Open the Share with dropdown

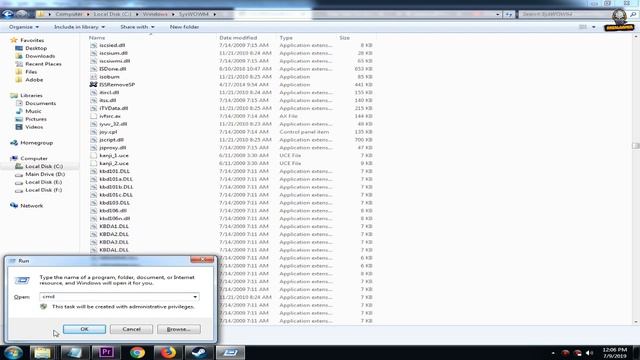[137, 27]
